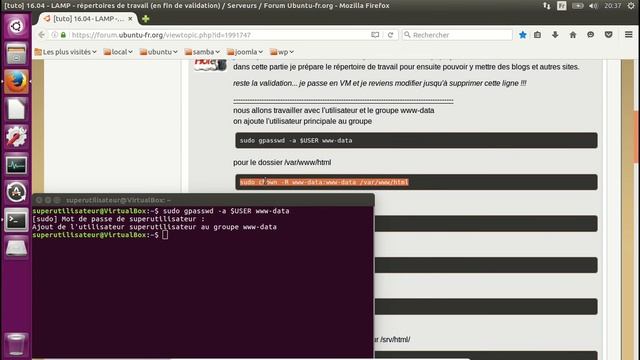Reload the page with refresh icon
Image resolution: width=640 pixels, height=360 pixels.
pyautogui.click(x=391, y=35)
